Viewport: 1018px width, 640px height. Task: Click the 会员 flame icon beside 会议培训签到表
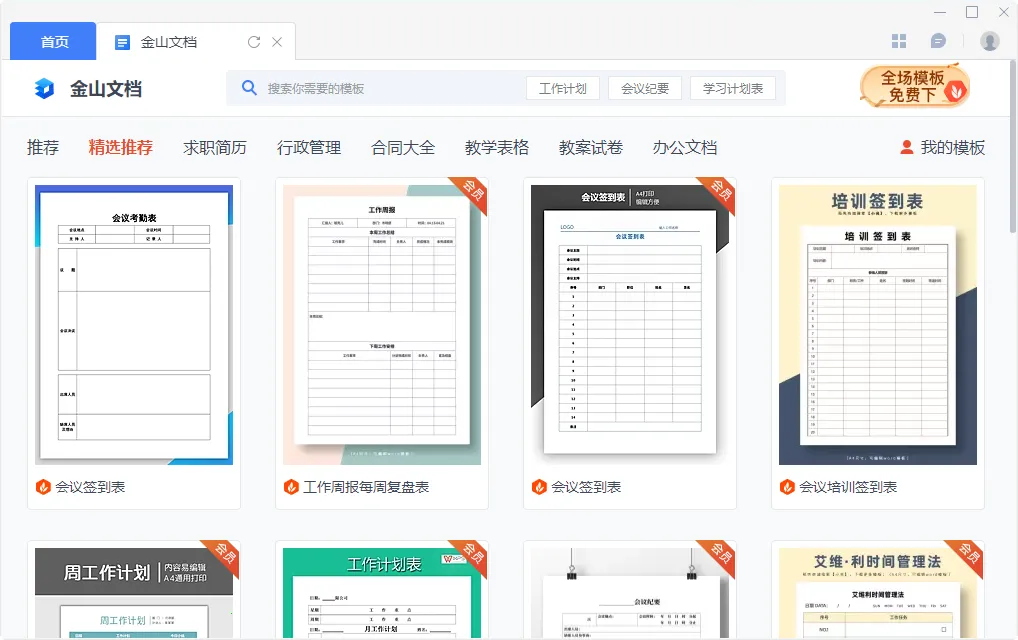click(787, 487)
